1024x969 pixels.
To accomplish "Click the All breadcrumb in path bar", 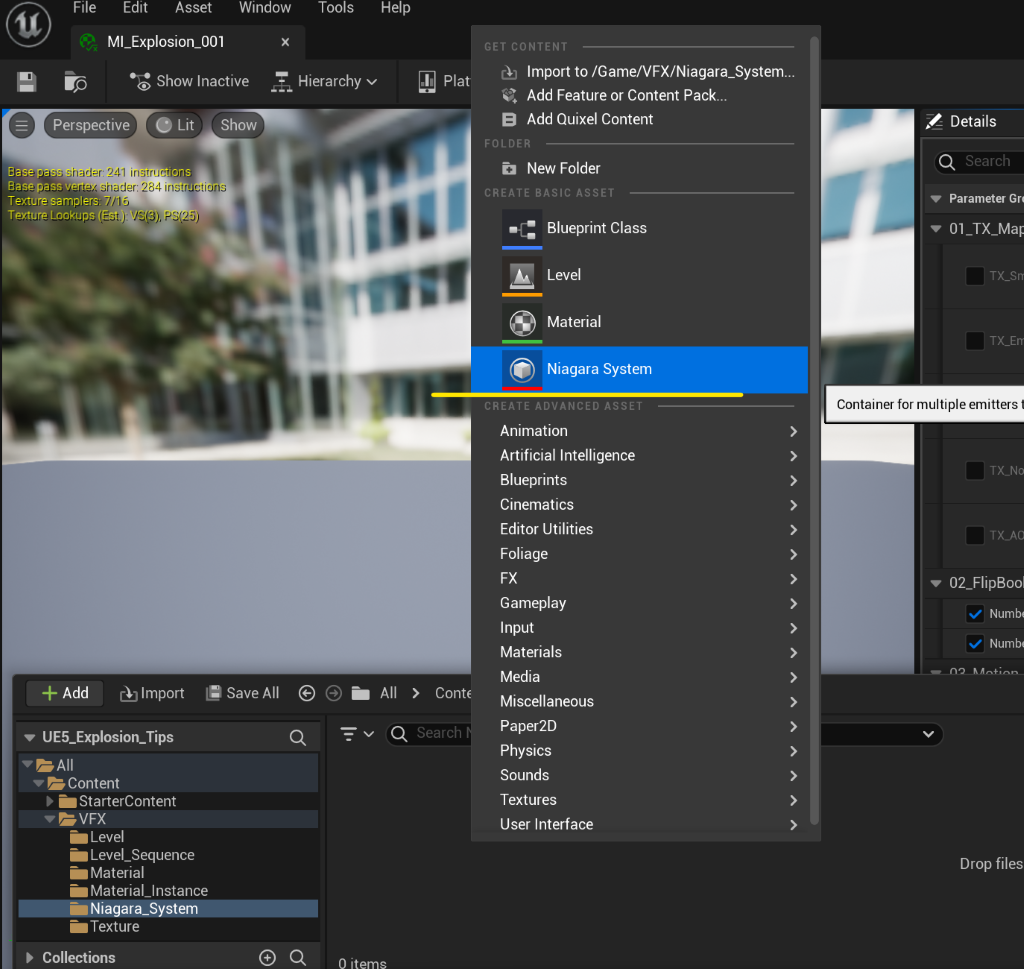I will click(x=389, y=693).
